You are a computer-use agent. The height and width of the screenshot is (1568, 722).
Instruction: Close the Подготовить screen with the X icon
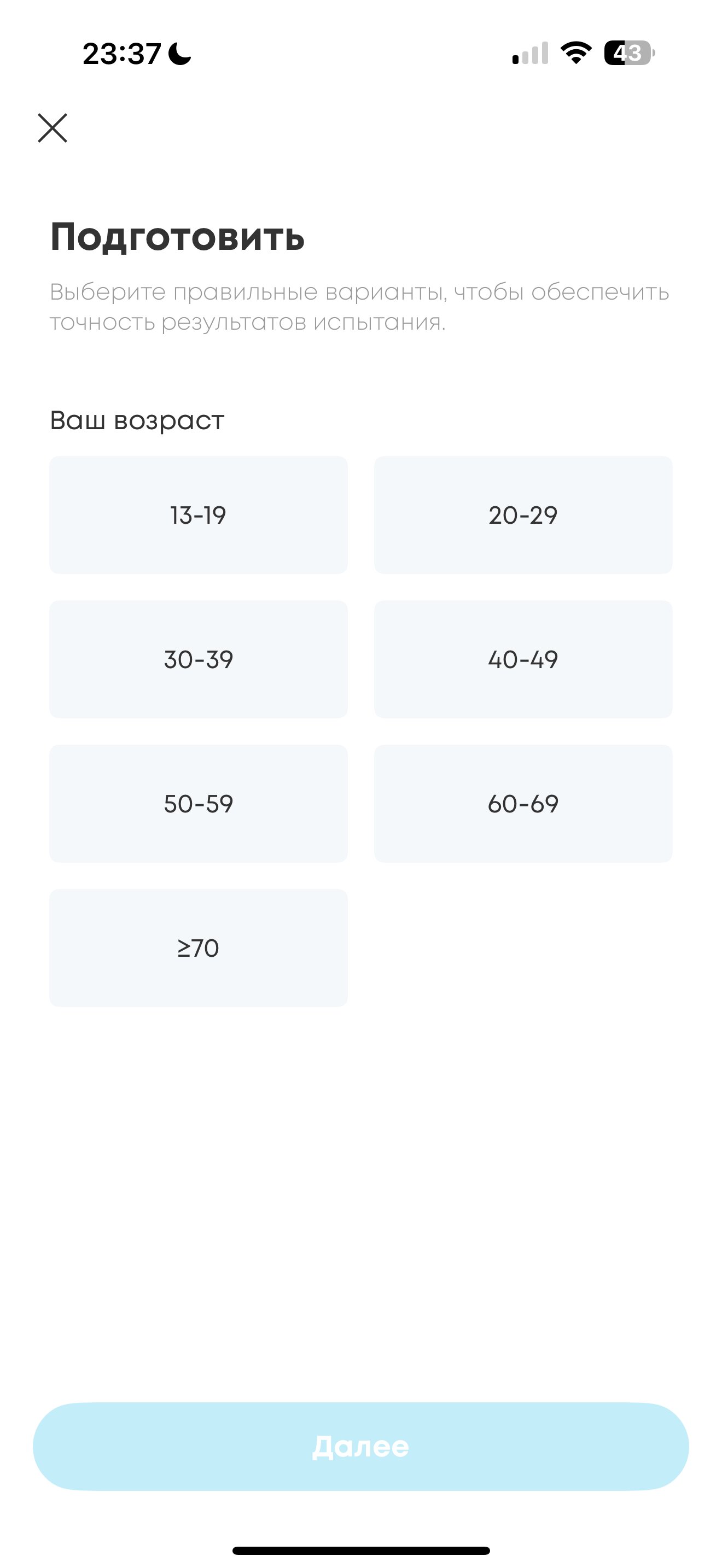[53, 128]
